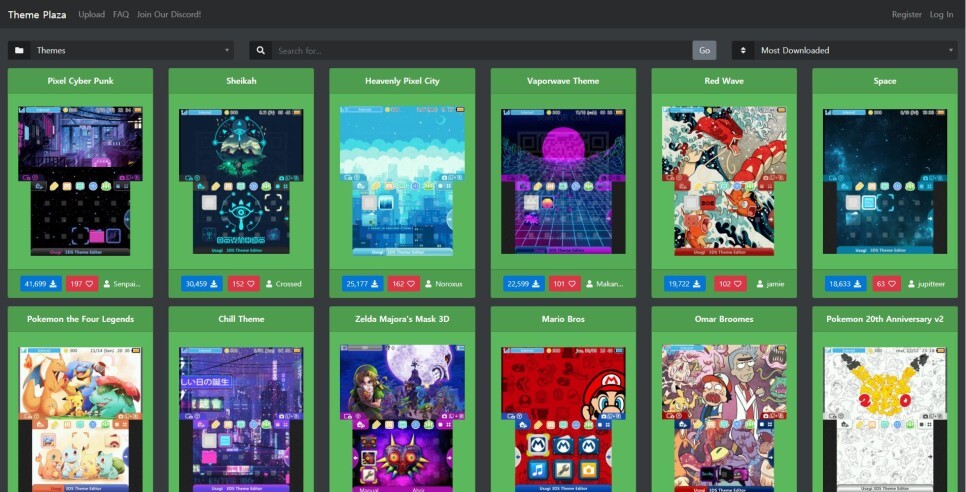Download Pixel Cyber Punk via 41,699 button
The width and height of the screenshot is (966, 492).
point(41,284)
